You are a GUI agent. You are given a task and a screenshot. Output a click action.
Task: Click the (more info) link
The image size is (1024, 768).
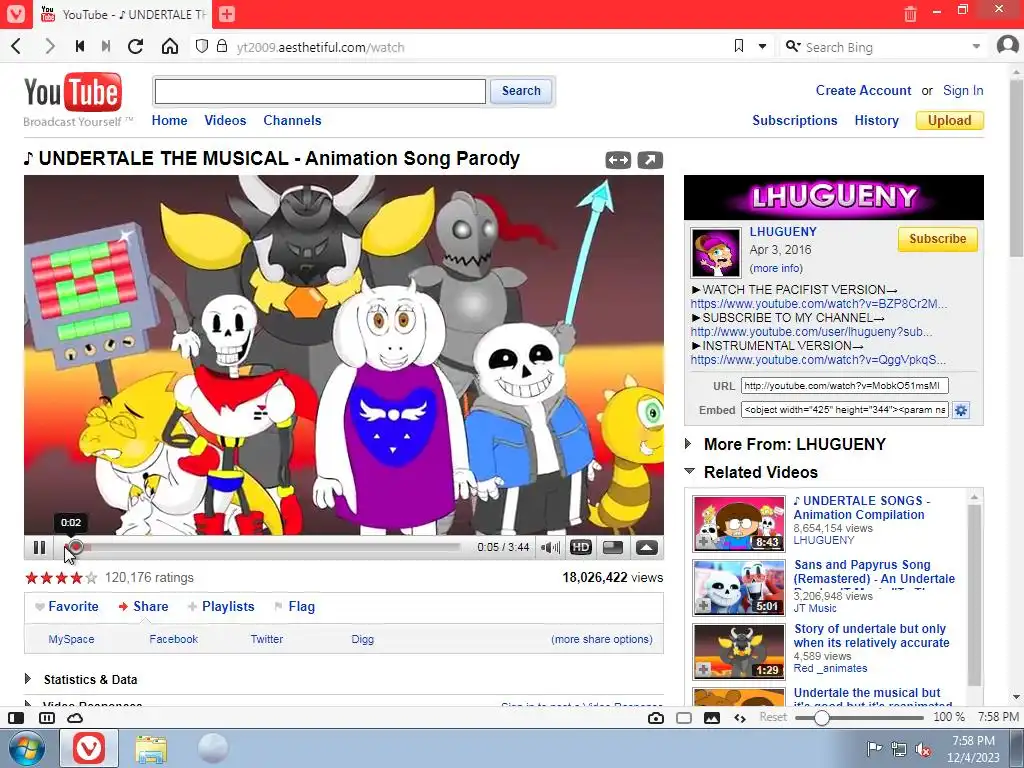[x=776, y=268]
